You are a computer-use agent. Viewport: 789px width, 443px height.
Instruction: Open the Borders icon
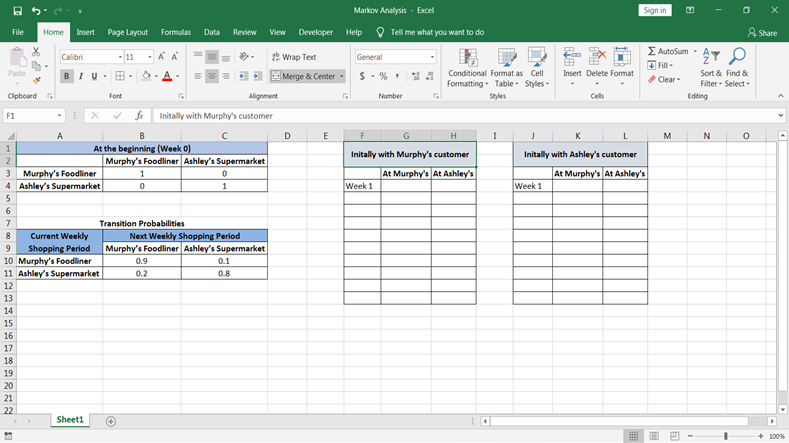[120, 76]
